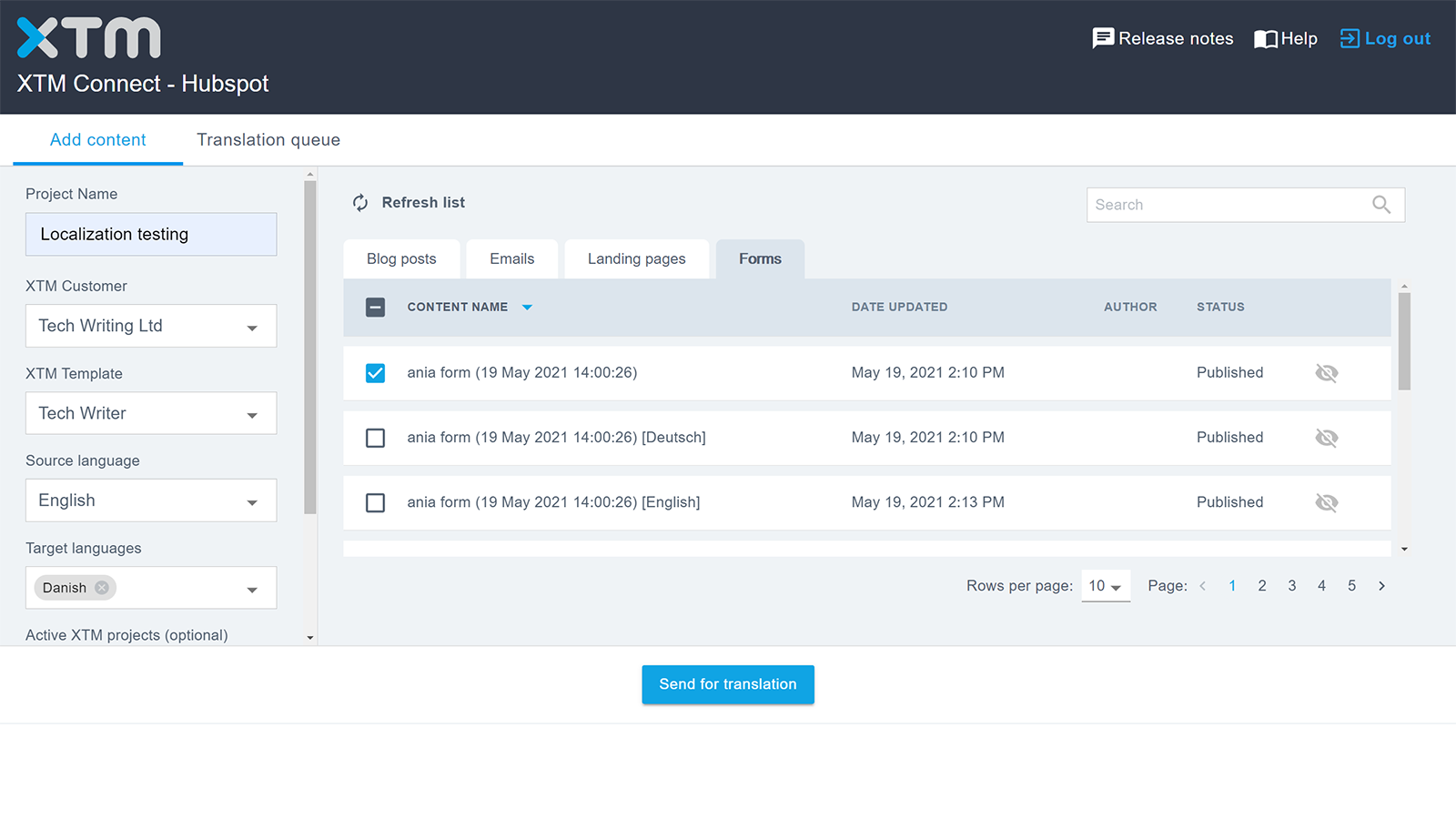Remove Danish from target languages
Image resolution: width=1456 pixels, height=819 pixels.
(102, 587)
